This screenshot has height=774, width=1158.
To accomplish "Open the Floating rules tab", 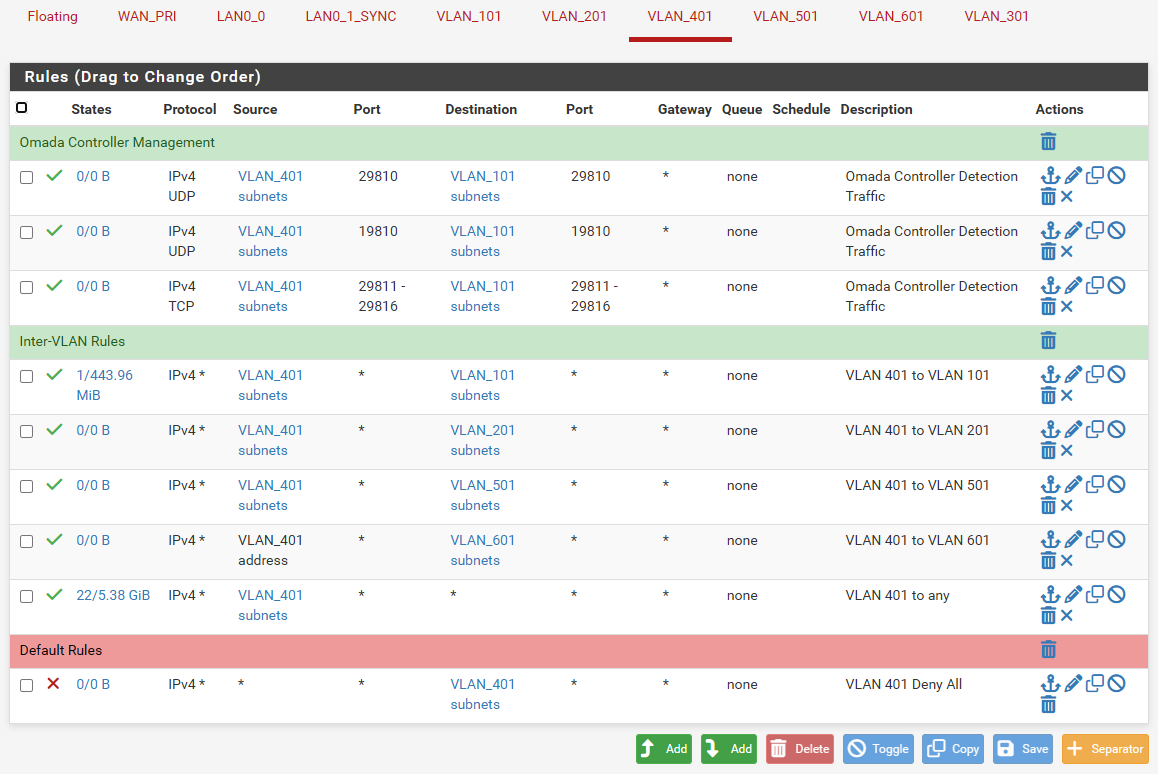I will [x=52, y=16].
